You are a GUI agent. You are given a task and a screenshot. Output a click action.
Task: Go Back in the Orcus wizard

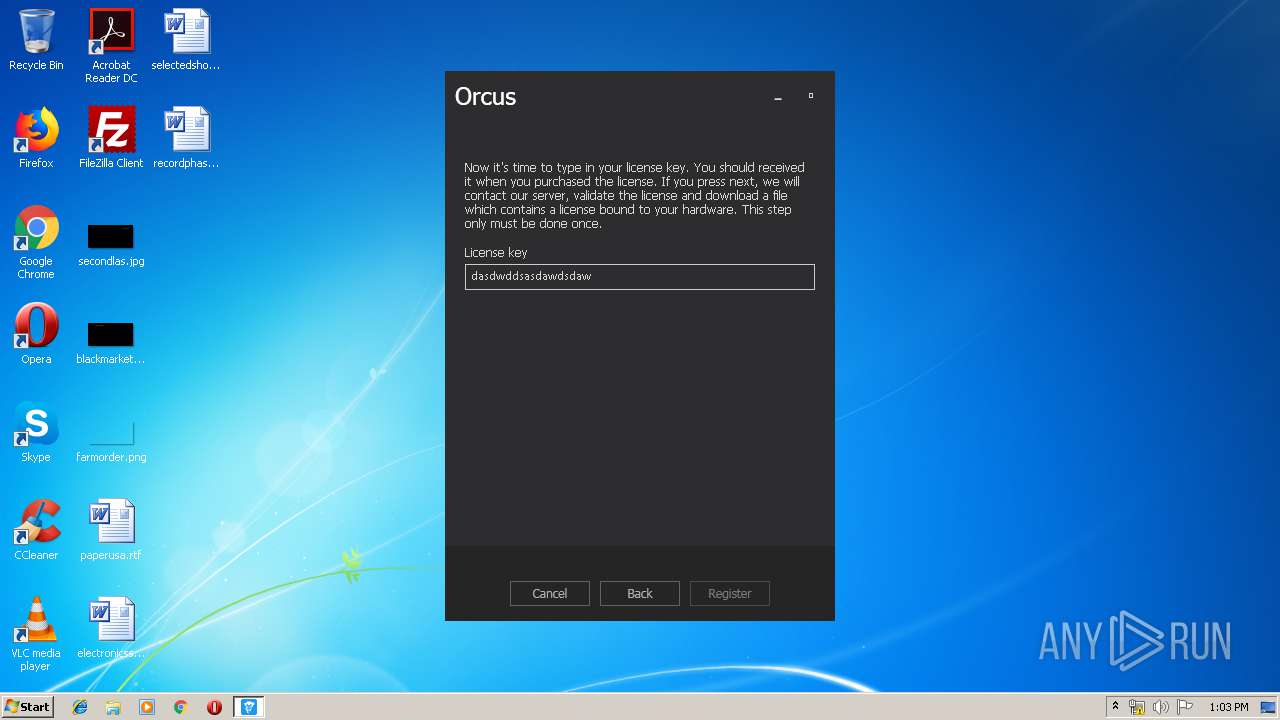[640, 593]
